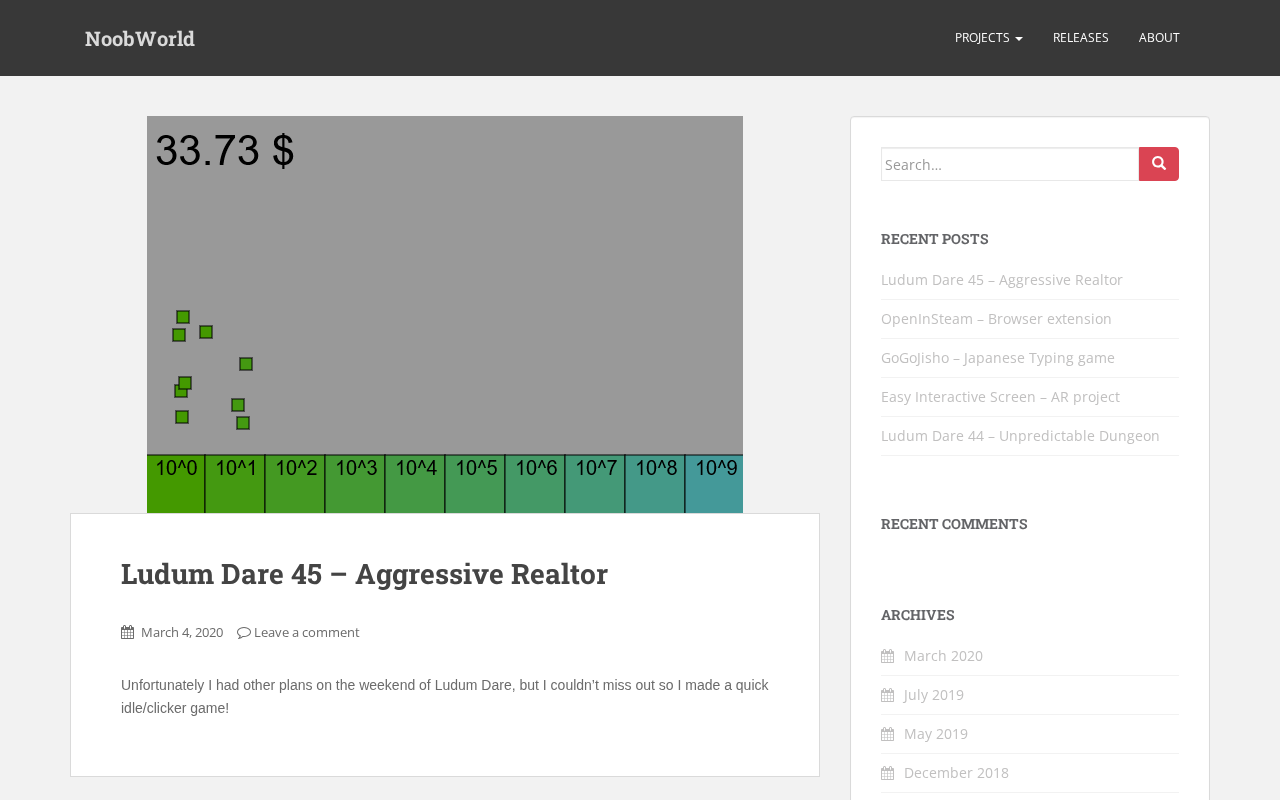1280x800 pixels.
Task: Click the post excerpt mentioning idle/clicker game
Action: [445, 697]
